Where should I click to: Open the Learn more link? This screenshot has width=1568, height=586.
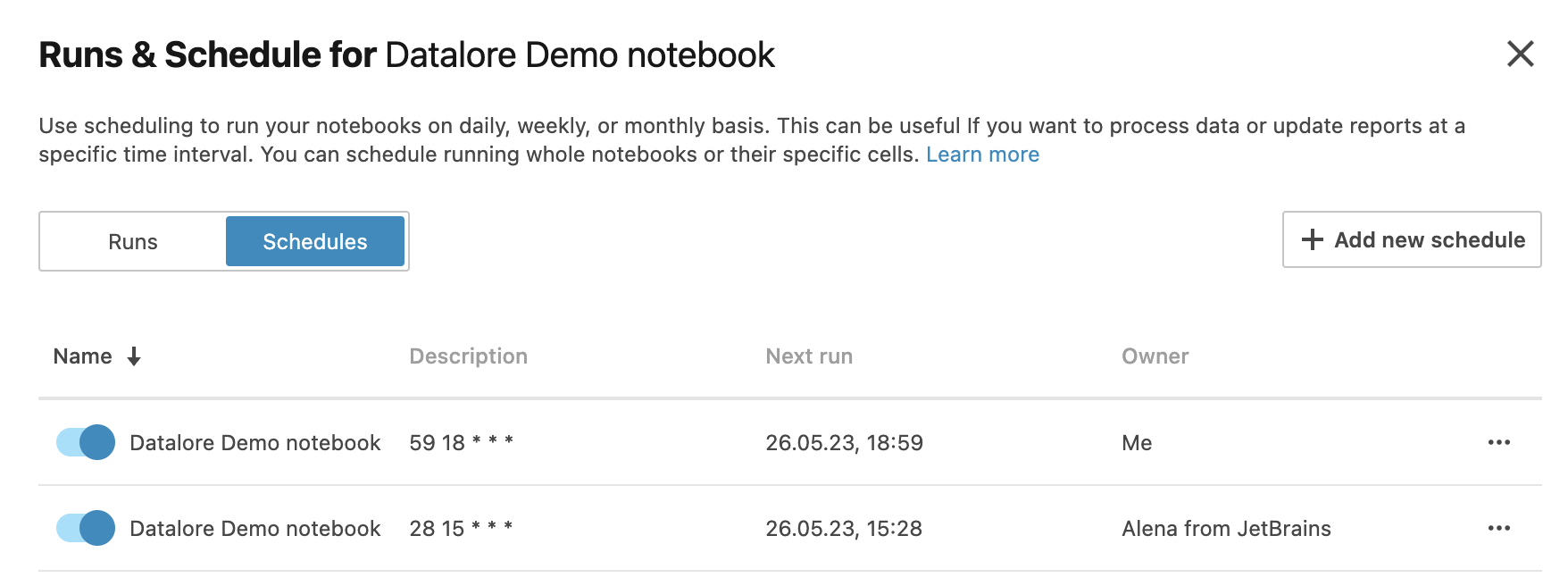tap(982, 155)
